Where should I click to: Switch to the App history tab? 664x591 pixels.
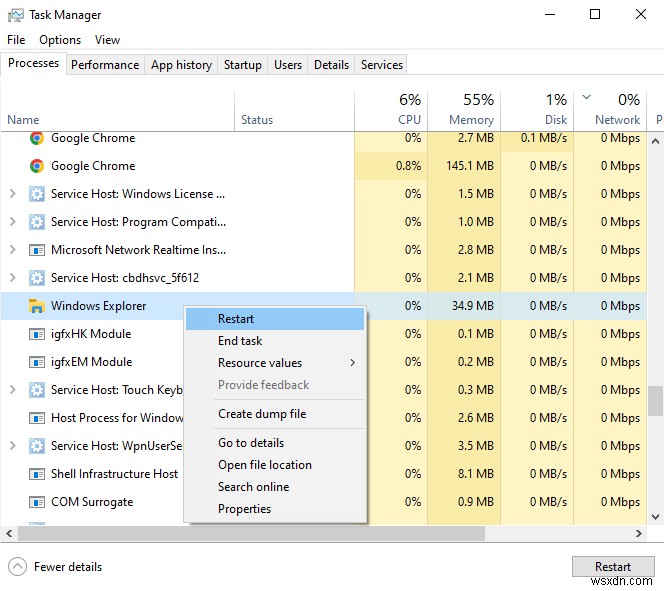click(x=181, y=65)
